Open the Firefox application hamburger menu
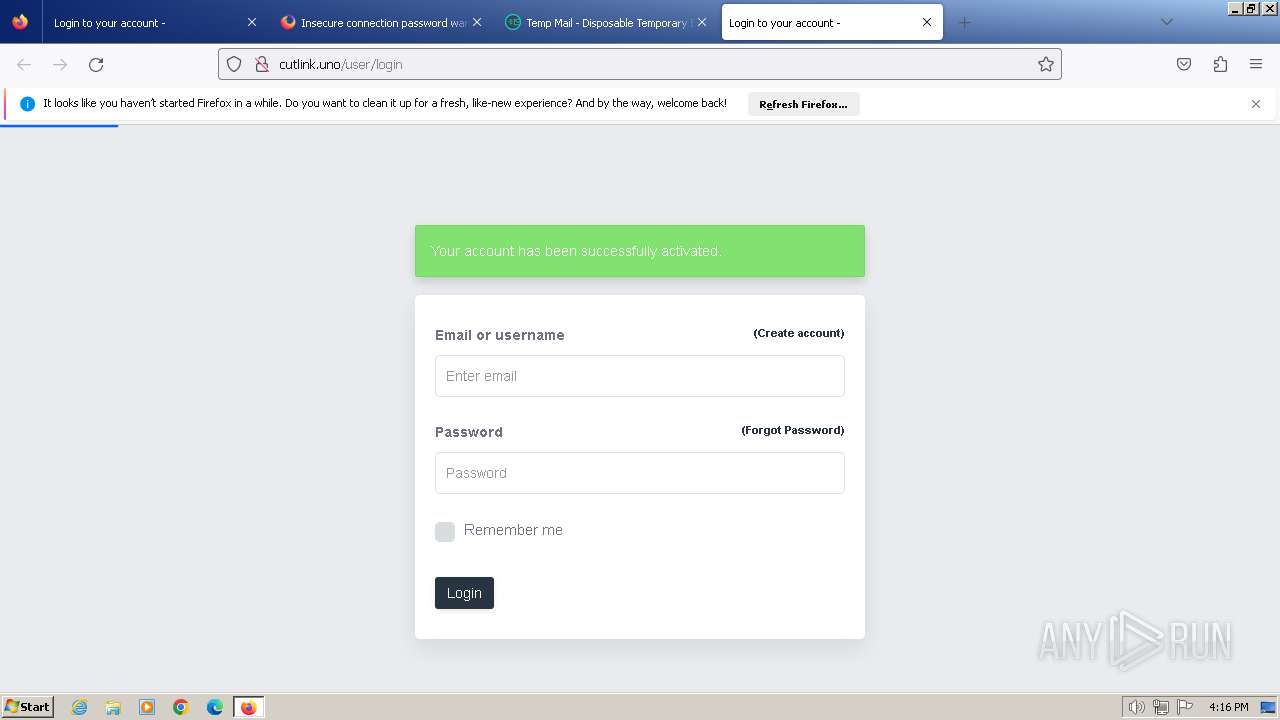The width and height of the screenshot is (1280, 720). [x=1256, y=65]
